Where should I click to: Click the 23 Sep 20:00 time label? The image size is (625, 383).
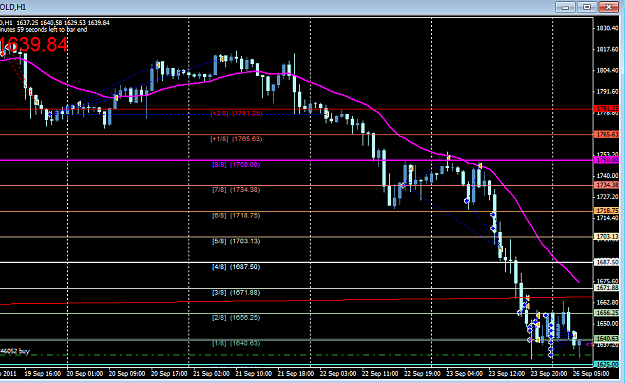click(549, 374)
